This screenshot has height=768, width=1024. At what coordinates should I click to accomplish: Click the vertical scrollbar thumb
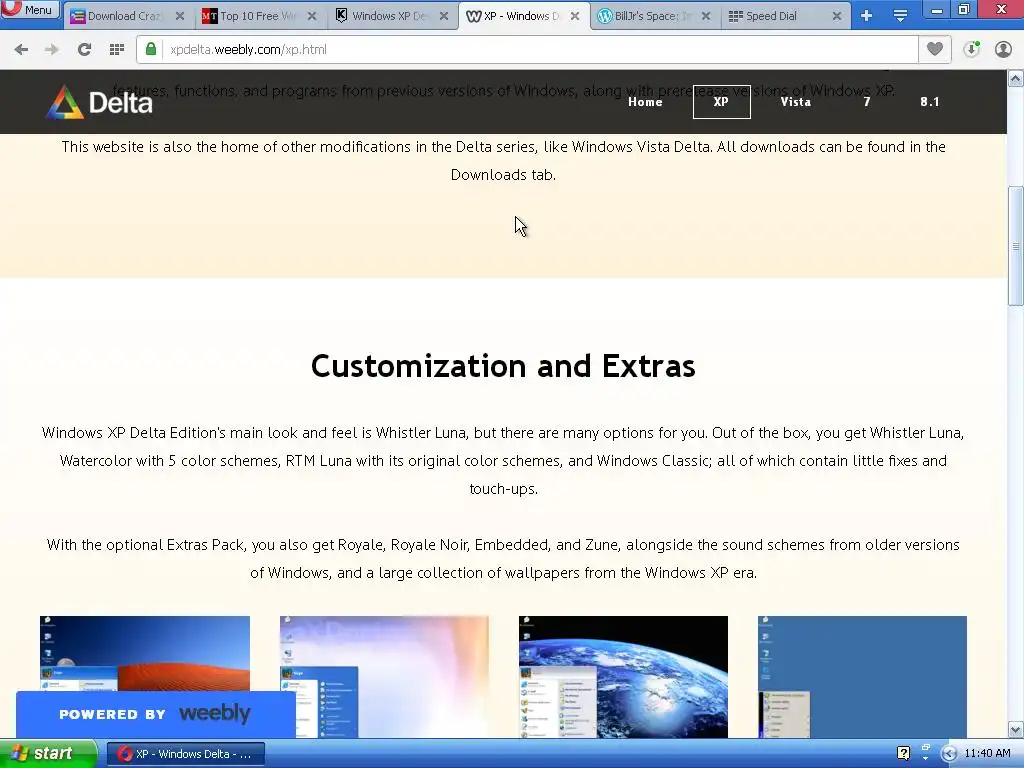(x=1016, y=246)
